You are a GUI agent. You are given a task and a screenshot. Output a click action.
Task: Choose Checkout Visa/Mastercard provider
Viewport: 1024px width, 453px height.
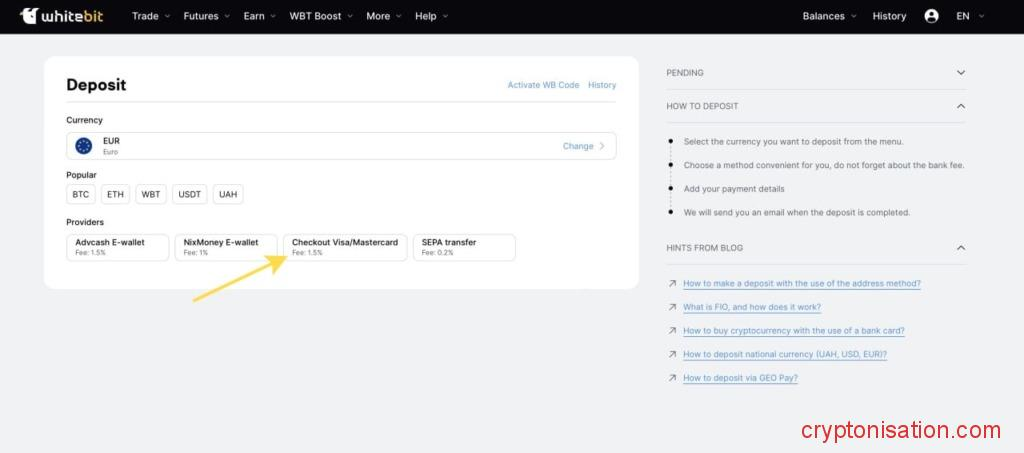tap(345, 247)
